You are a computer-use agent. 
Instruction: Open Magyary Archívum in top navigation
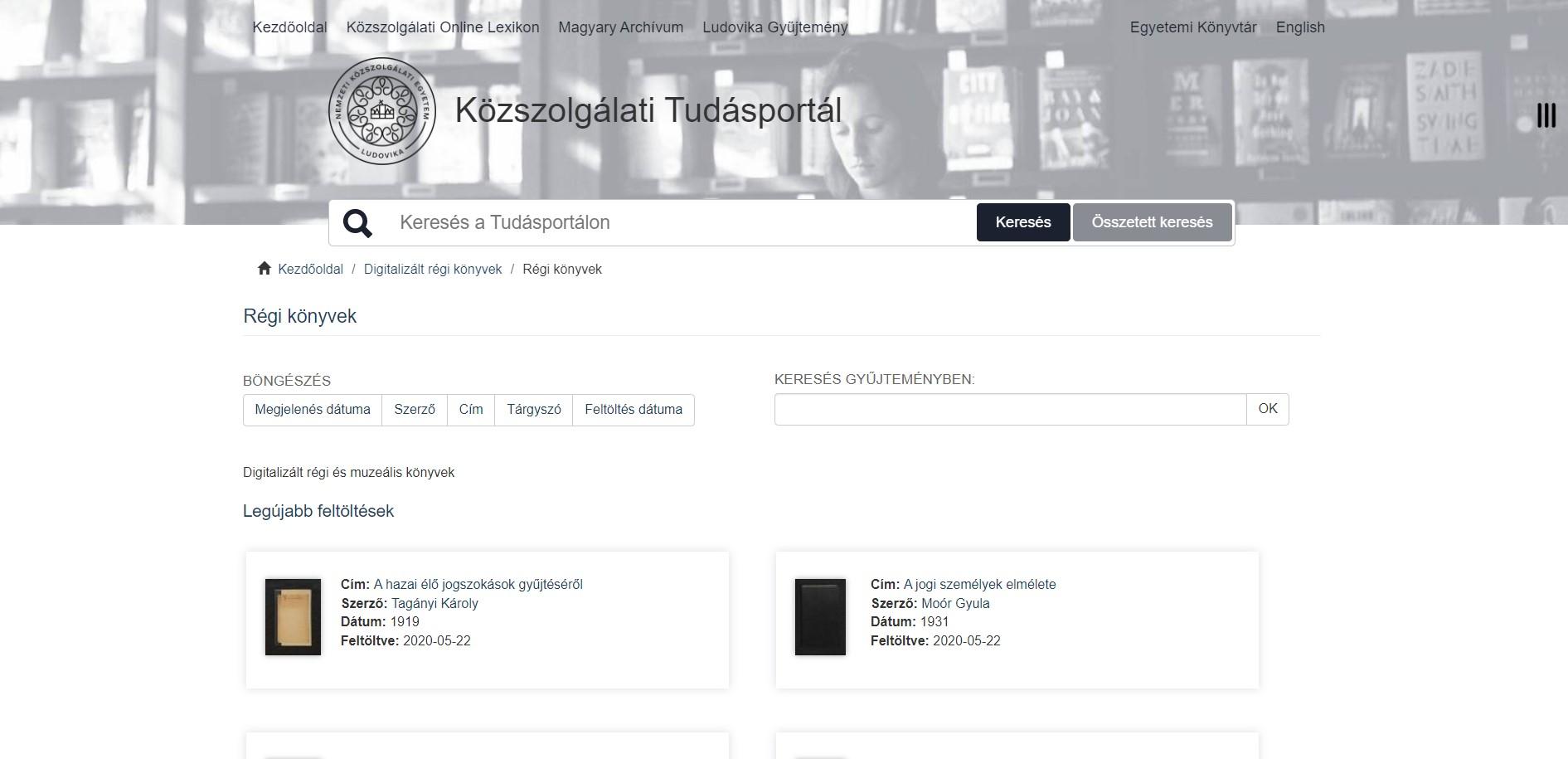621,27
